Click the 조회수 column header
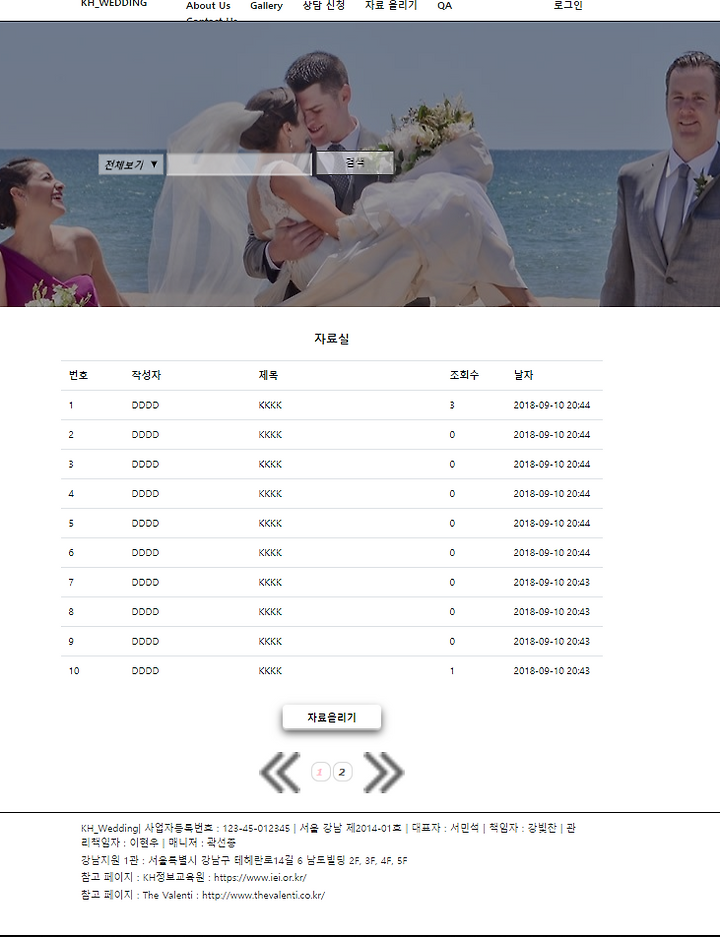 [x=464, y=375]
